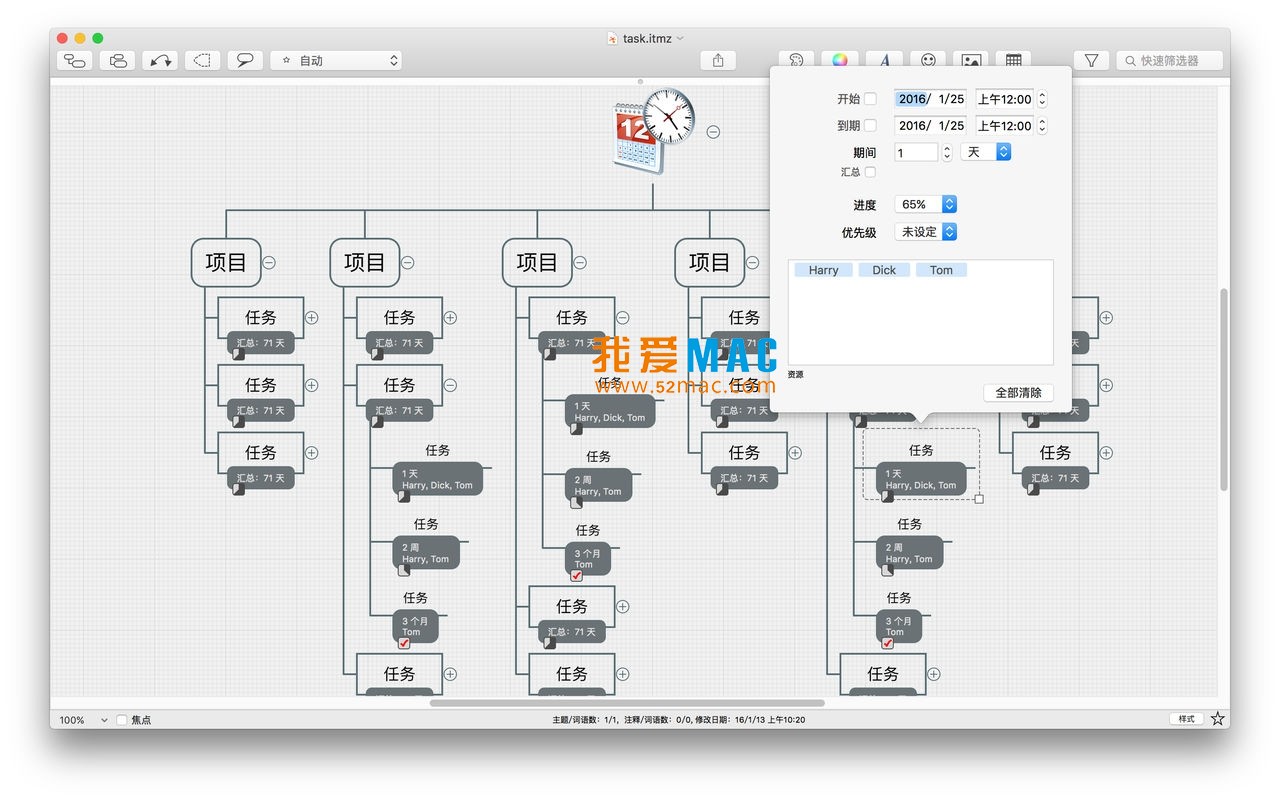
Task: Click the 开始 date field 2016/1/25
Action: [x=930, y=99]
